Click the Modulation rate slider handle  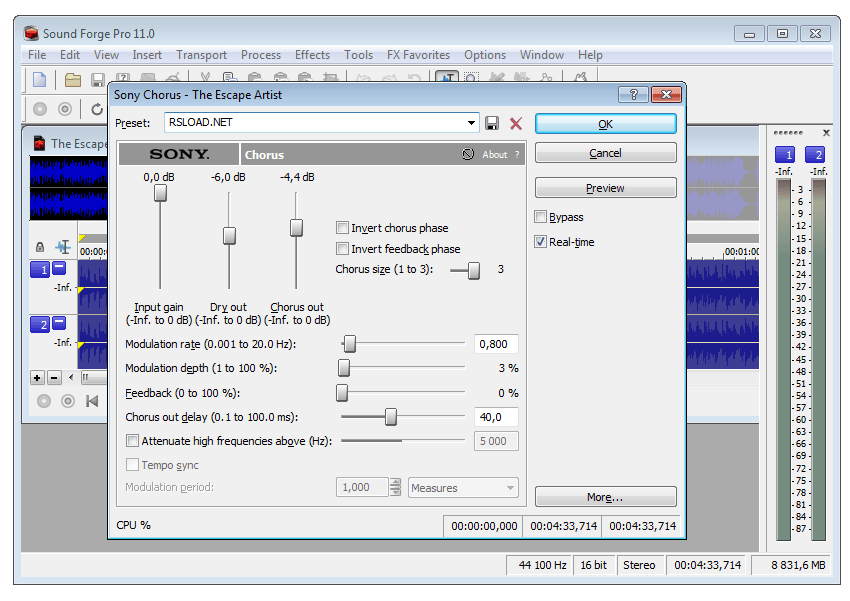[x=350, y=344]
